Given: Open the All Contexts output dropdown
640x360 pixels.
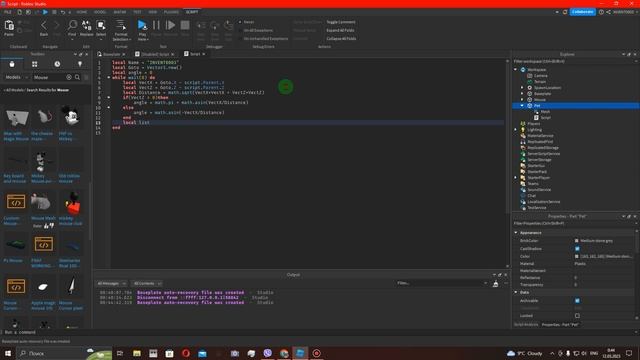Looking at the screenshot, I should (147, 284).
